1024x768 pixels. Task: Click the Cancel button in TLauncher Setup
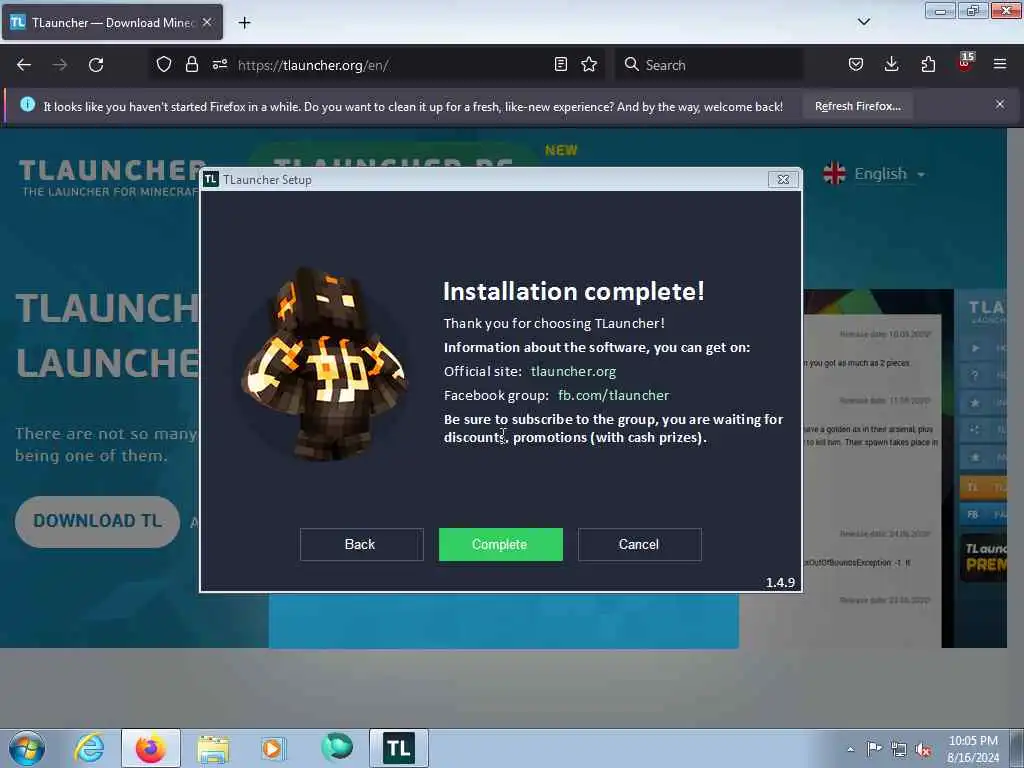[639, 544]
